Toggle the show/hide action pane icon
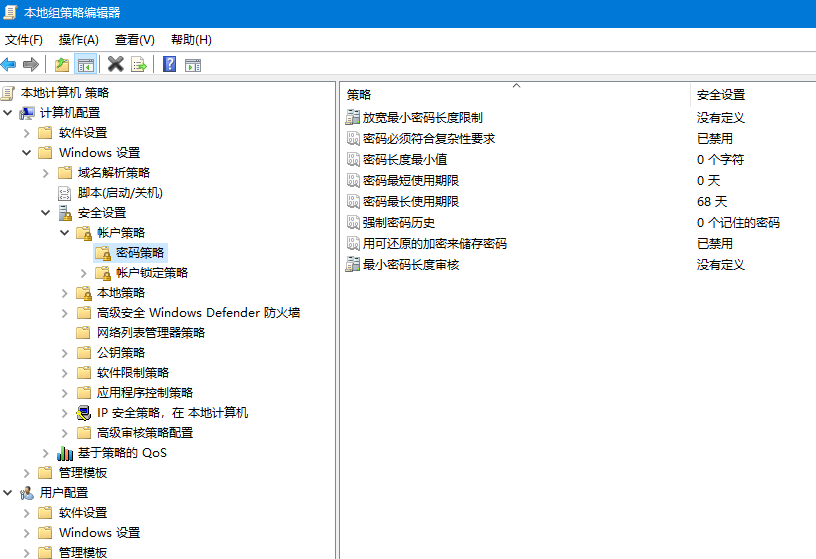 click(x=193, y=65)
